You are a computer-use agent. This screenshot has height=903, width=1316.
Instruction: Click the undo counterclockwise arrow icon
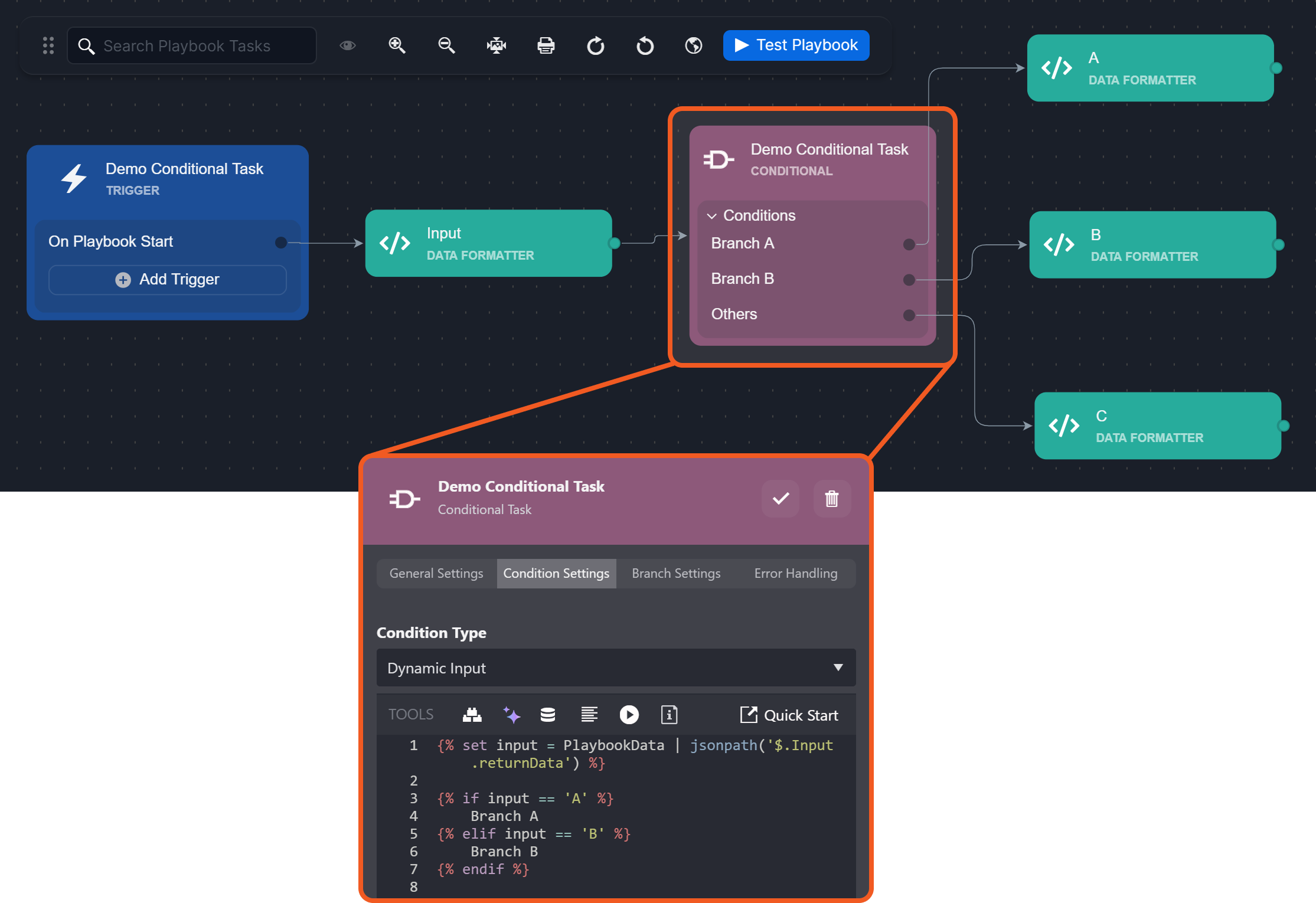coord(645,45)
